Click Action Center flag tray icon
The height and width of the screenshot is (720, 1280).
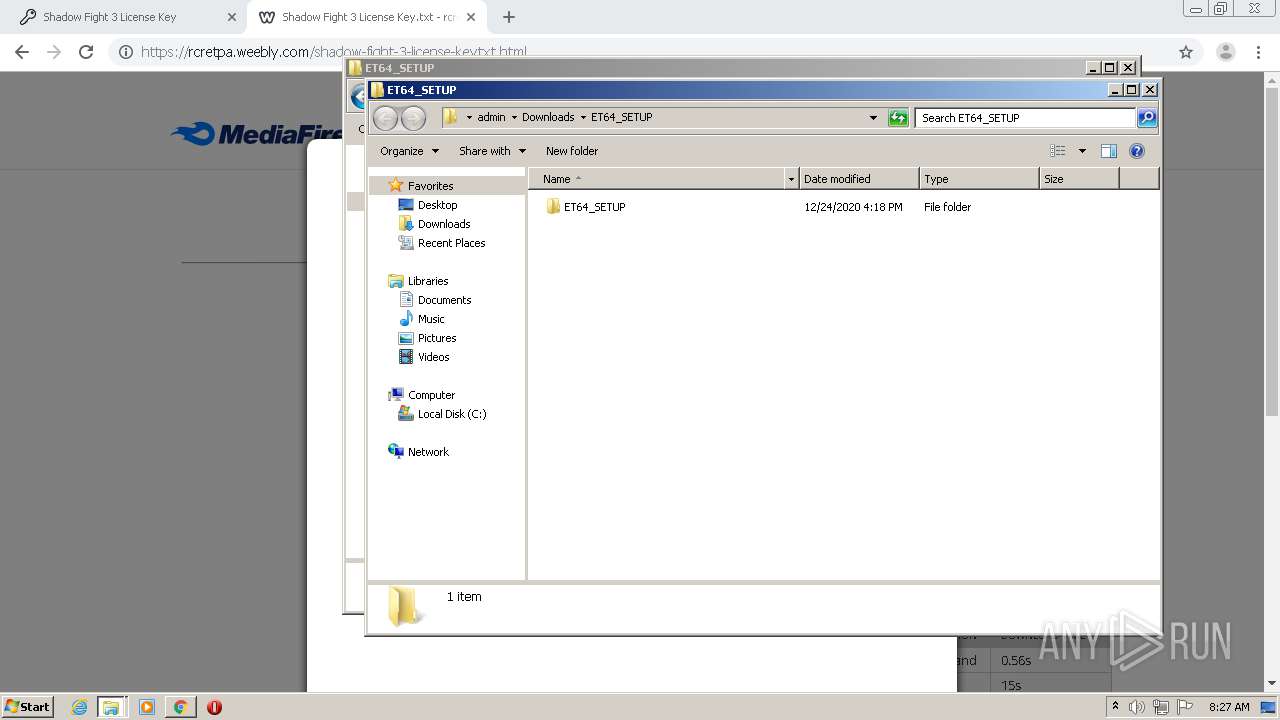(1186, 707)
